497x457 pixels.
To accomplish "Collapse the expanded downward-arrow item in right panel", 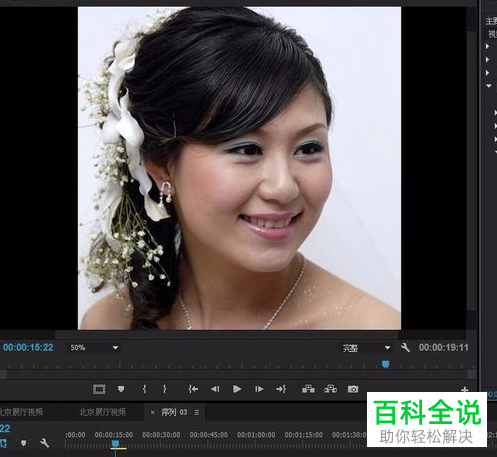I will (489, 86).
